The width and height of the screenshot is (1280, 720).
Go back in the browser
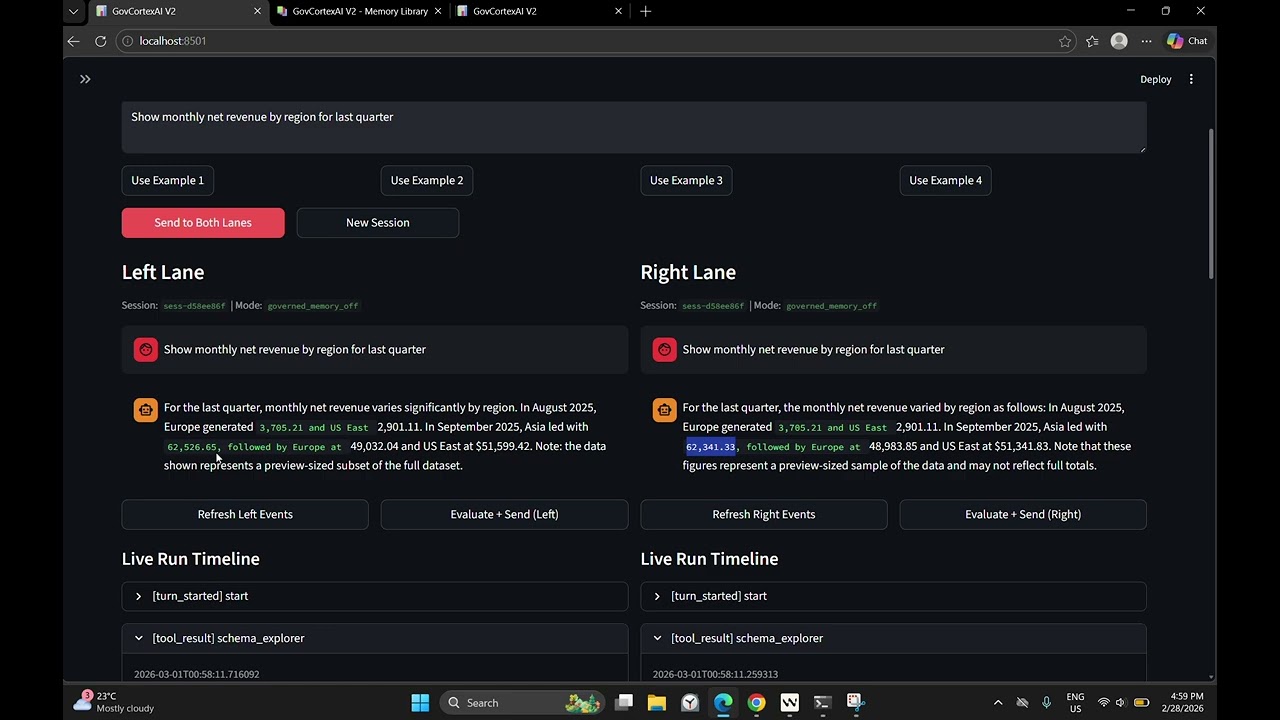[x=73, y=41]
